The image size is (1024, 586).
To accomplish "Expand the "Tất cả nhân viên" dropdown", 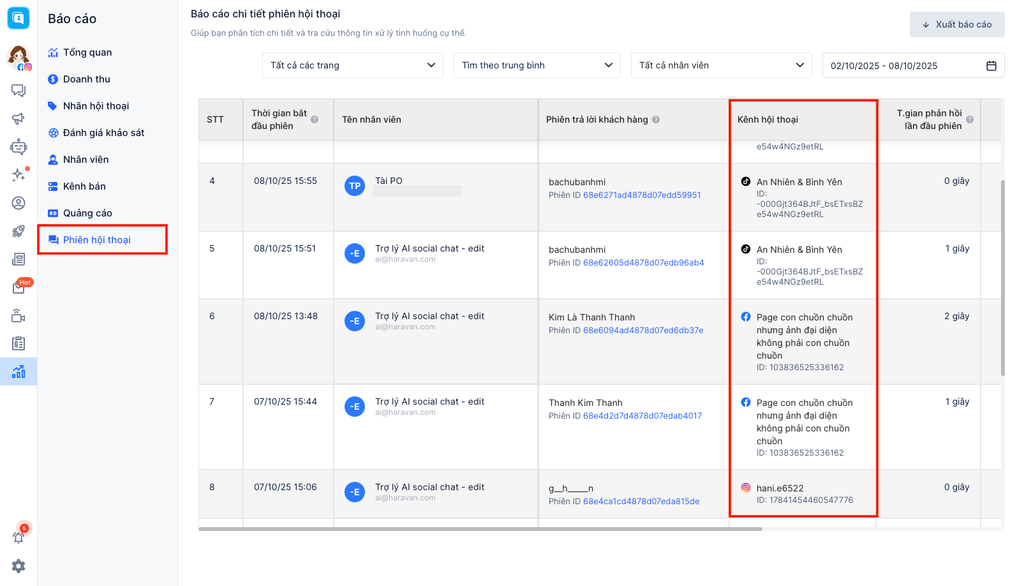I will tap(720, 66).
